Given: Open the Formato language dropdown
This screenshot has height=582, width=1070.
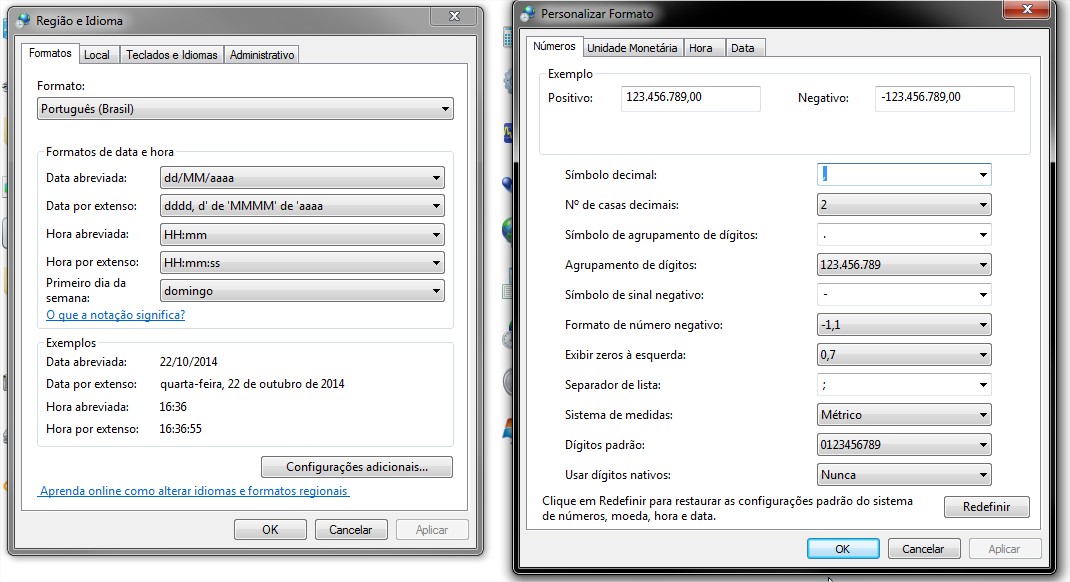Looking at the screenshot, I should 245,109.
